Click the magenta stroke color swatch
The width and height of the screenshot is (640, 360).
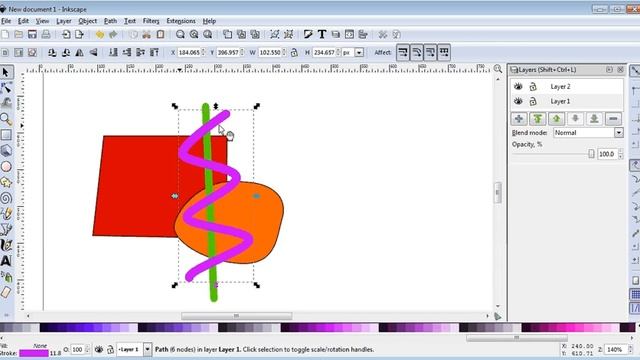pyautogui.click(x=33, y=353)
